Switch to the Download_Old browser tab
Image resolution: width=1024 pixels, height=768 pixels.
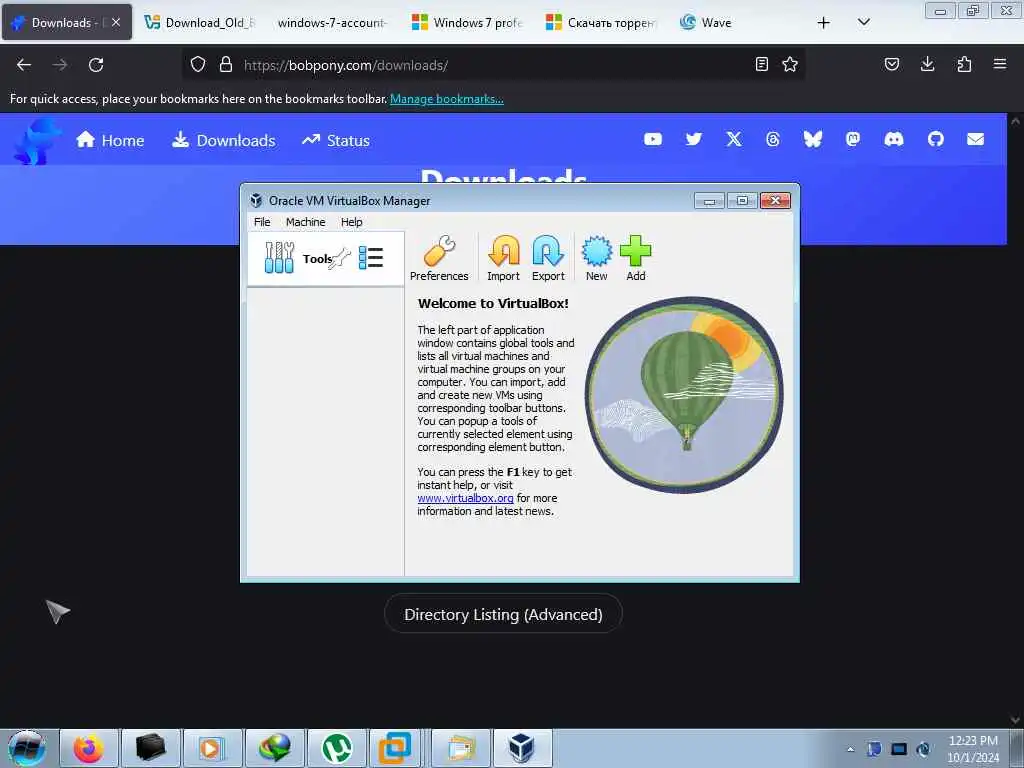coord(199,23)
